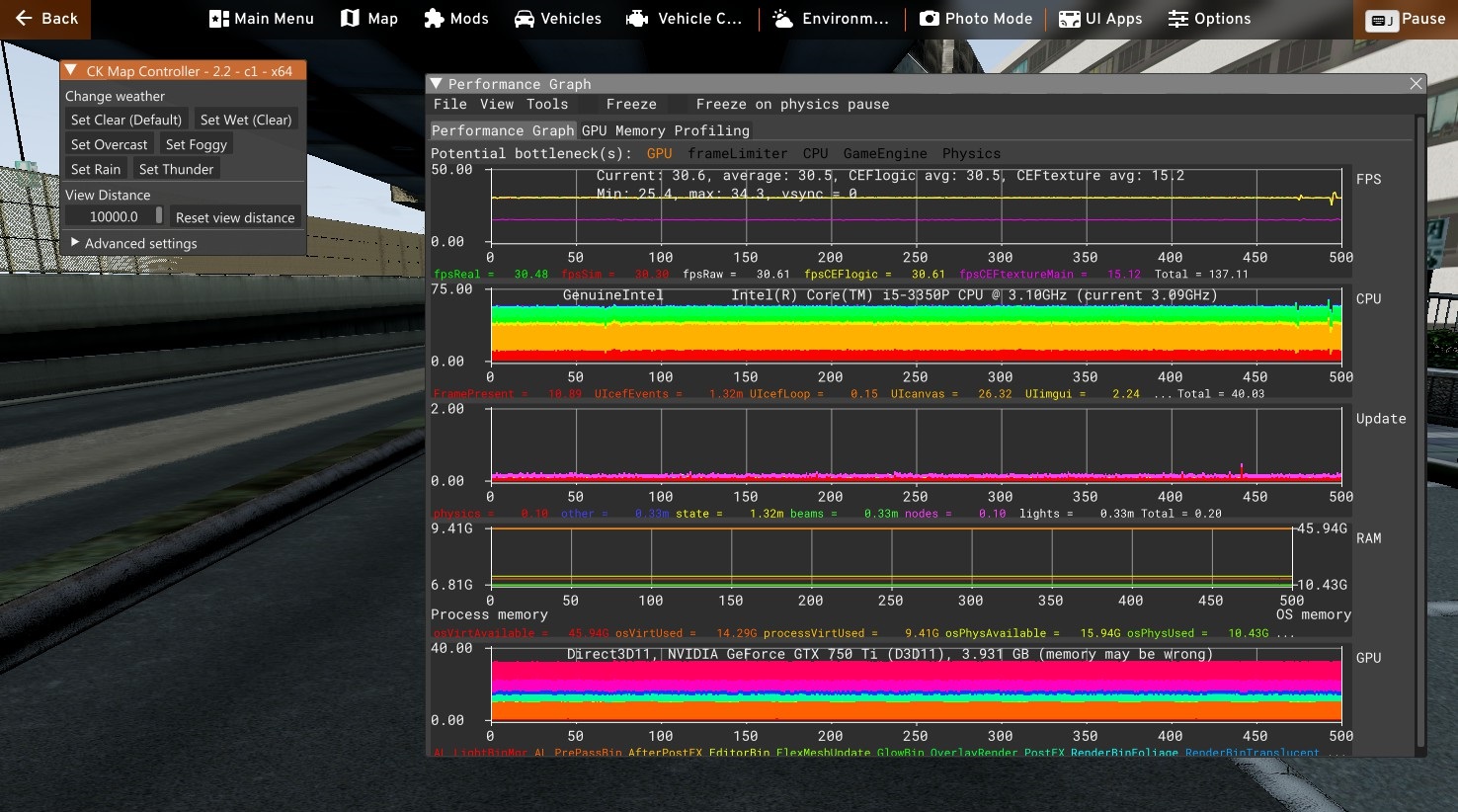Click Reset view distance button

coord(235,217)
